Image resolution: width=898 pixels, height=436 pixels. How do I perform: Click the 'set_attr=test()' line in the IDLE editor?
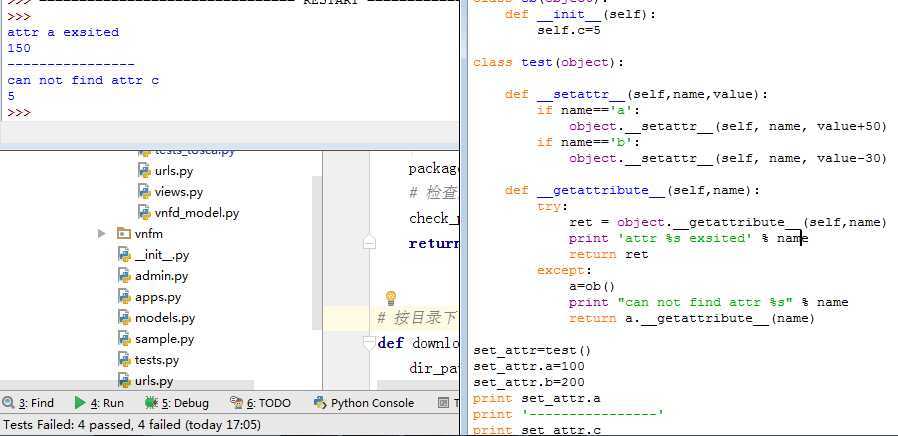[x=531, y=350]
